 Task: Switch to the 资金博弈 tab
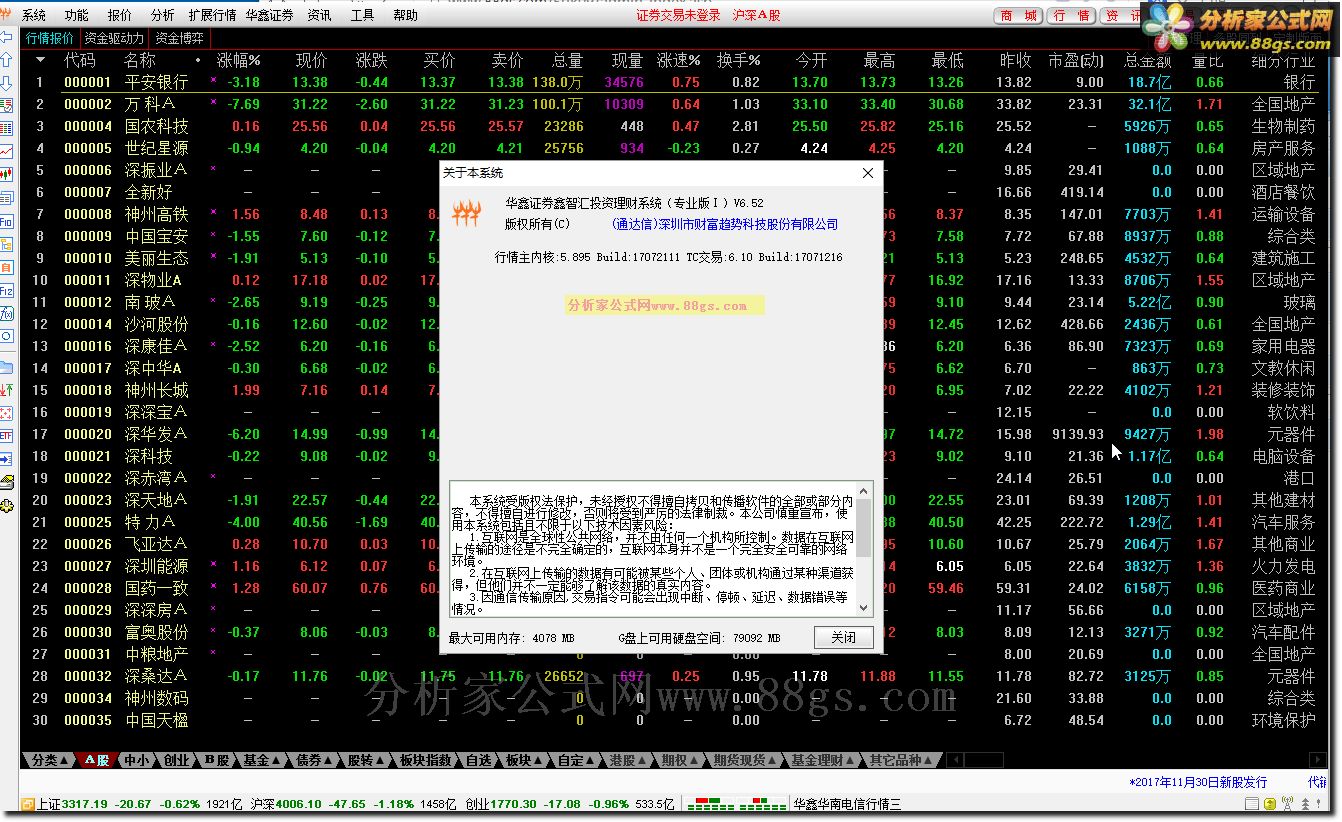pyautogui.click(x=179, y=39)
